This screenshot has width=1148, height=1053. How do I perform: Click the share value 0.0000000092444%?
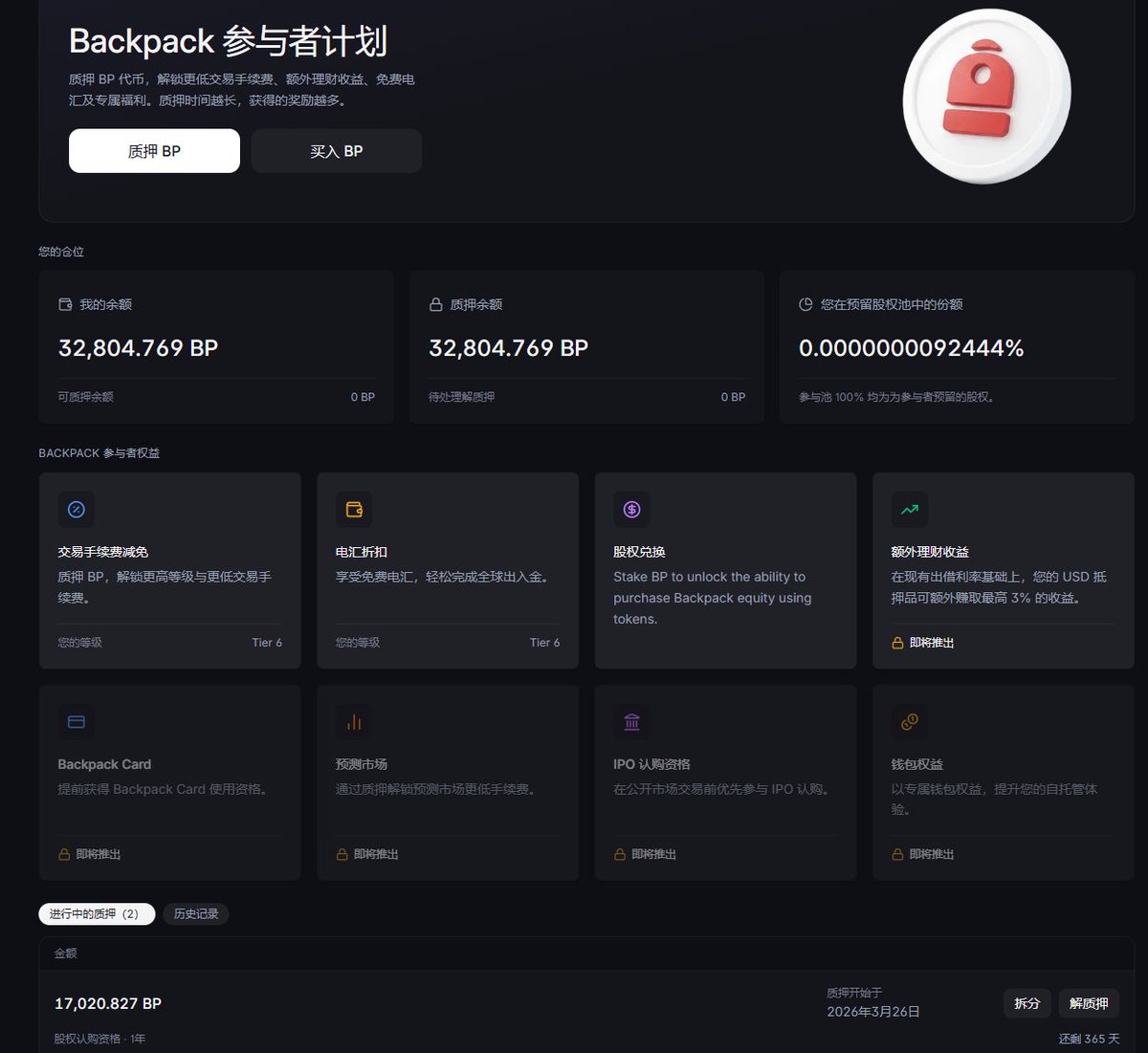tap(912, 348)
